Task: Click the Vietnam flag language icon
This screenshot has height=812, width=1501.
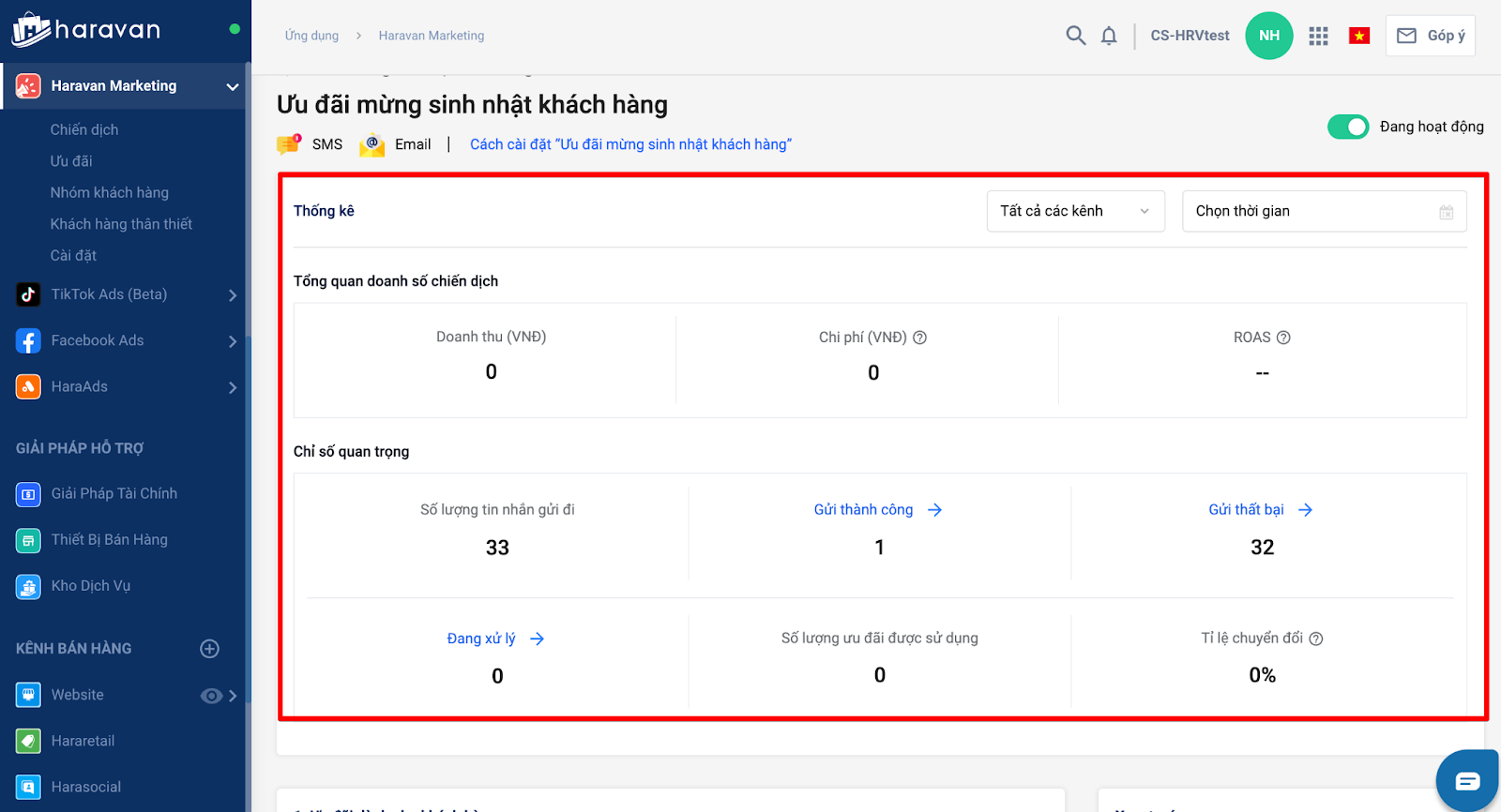Action: tap(1359, 36)
